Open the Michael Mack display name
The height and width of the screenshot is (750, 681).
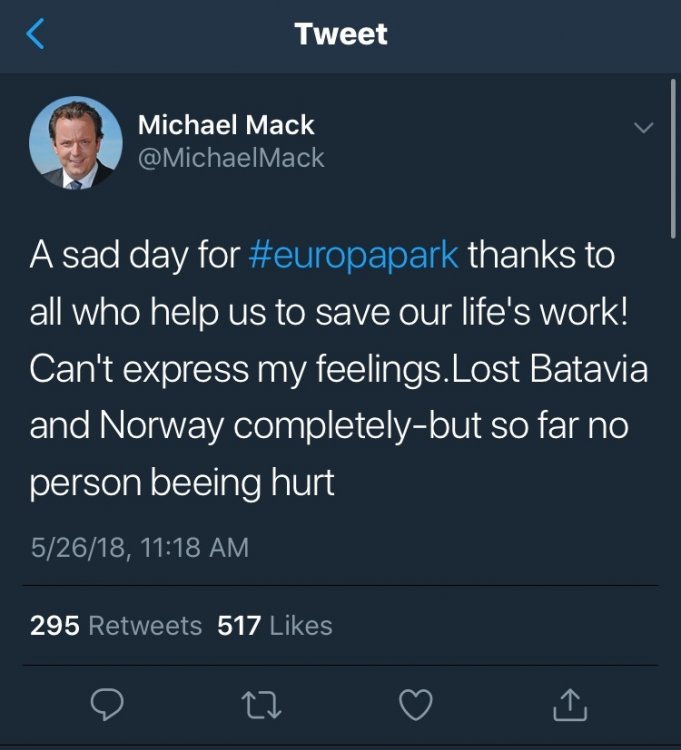226,126
